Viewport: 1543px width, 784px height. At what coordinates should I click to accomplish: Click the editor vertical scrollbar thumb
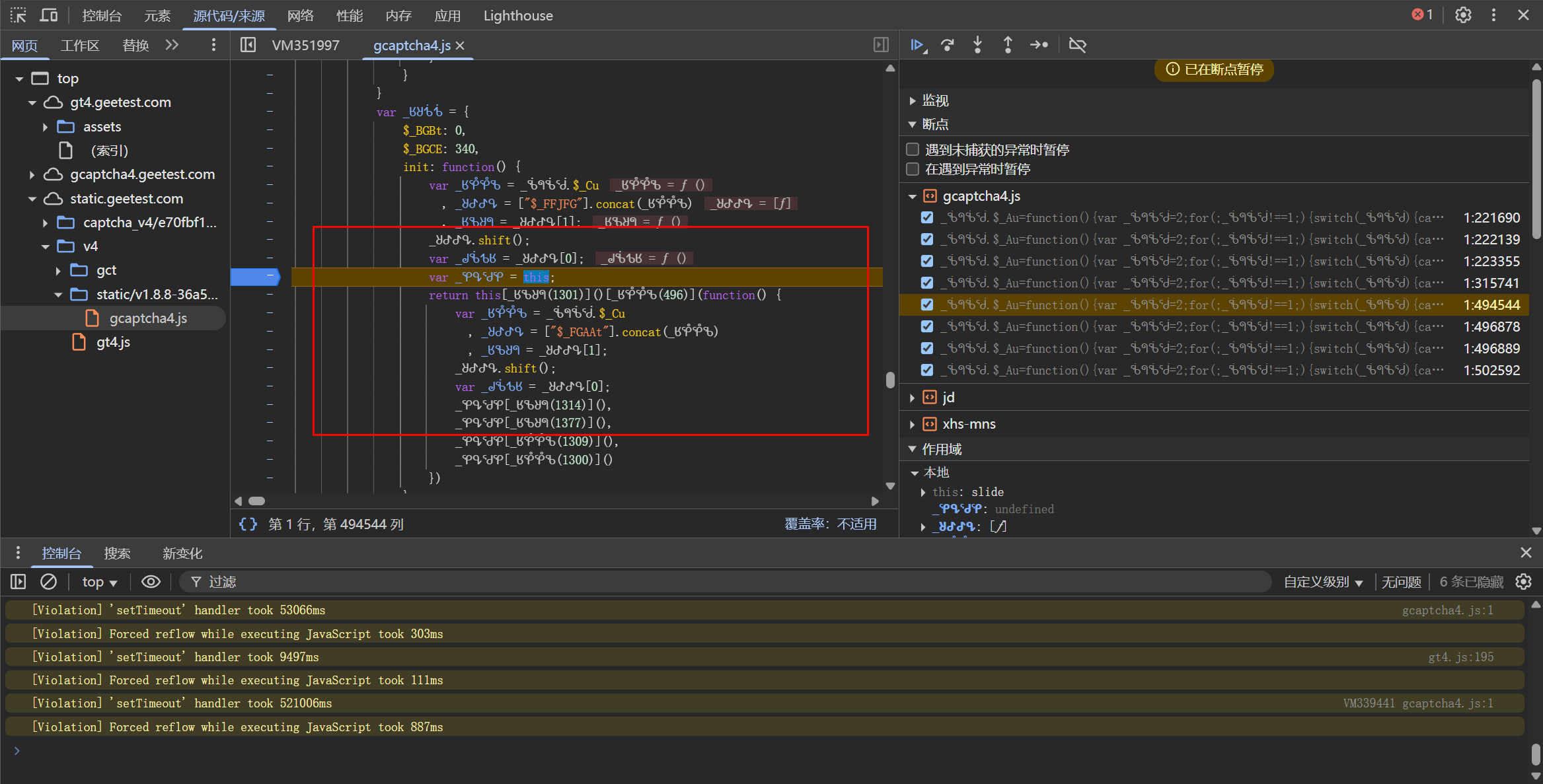tap(890, 380)
